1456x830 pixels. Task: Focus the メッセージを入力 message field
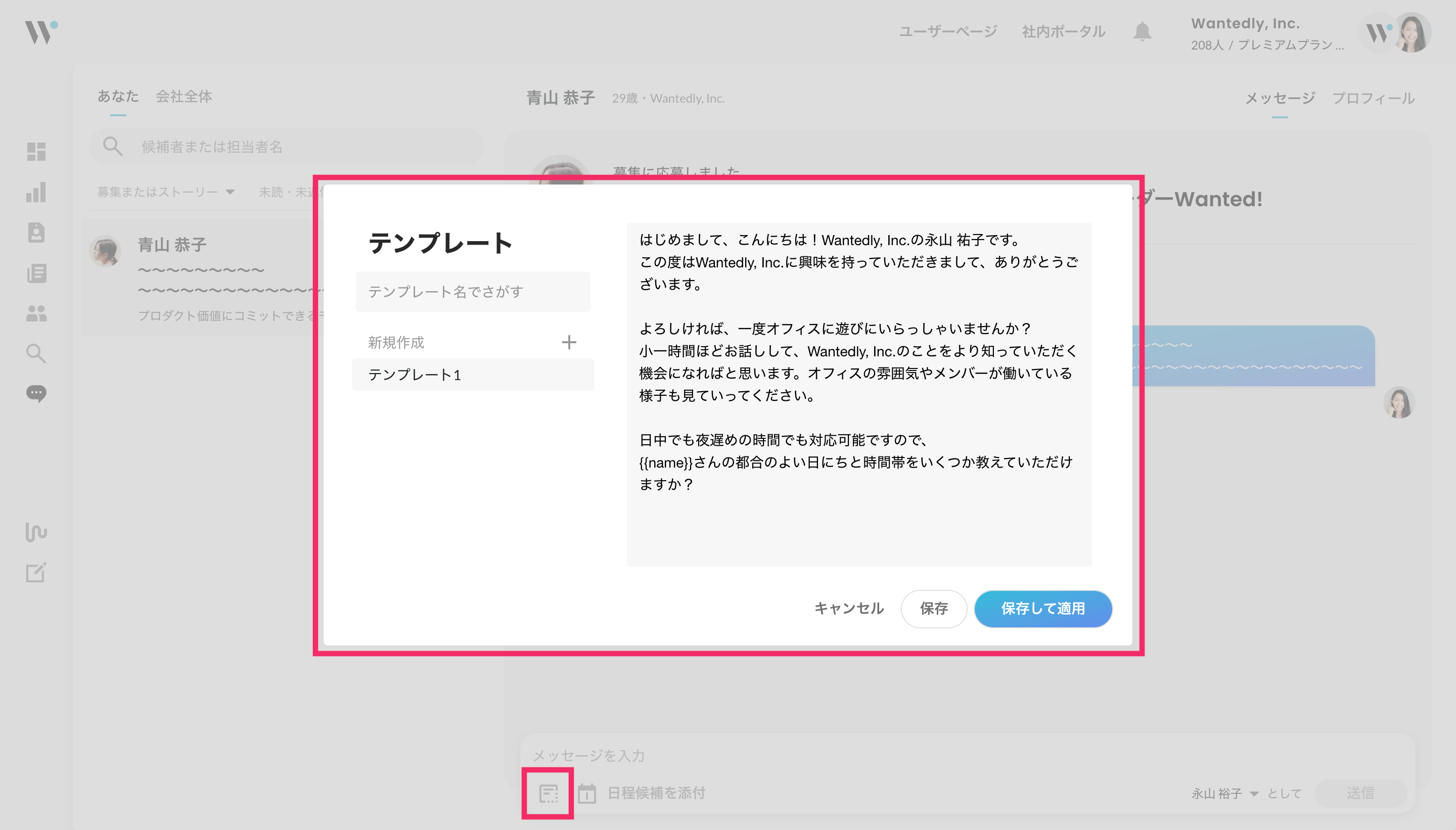pos(967,755)
